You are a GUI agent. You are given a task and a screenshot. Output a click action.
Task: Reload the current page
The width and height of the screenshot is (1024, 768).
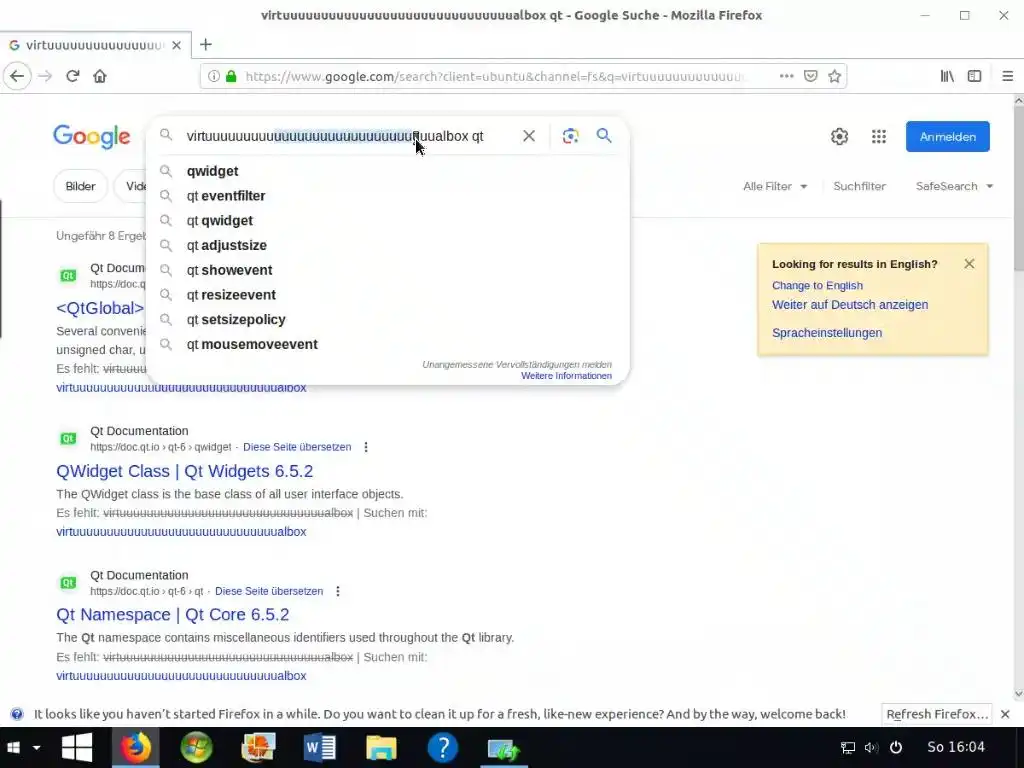pyautogui.click(x=72, y=76)
